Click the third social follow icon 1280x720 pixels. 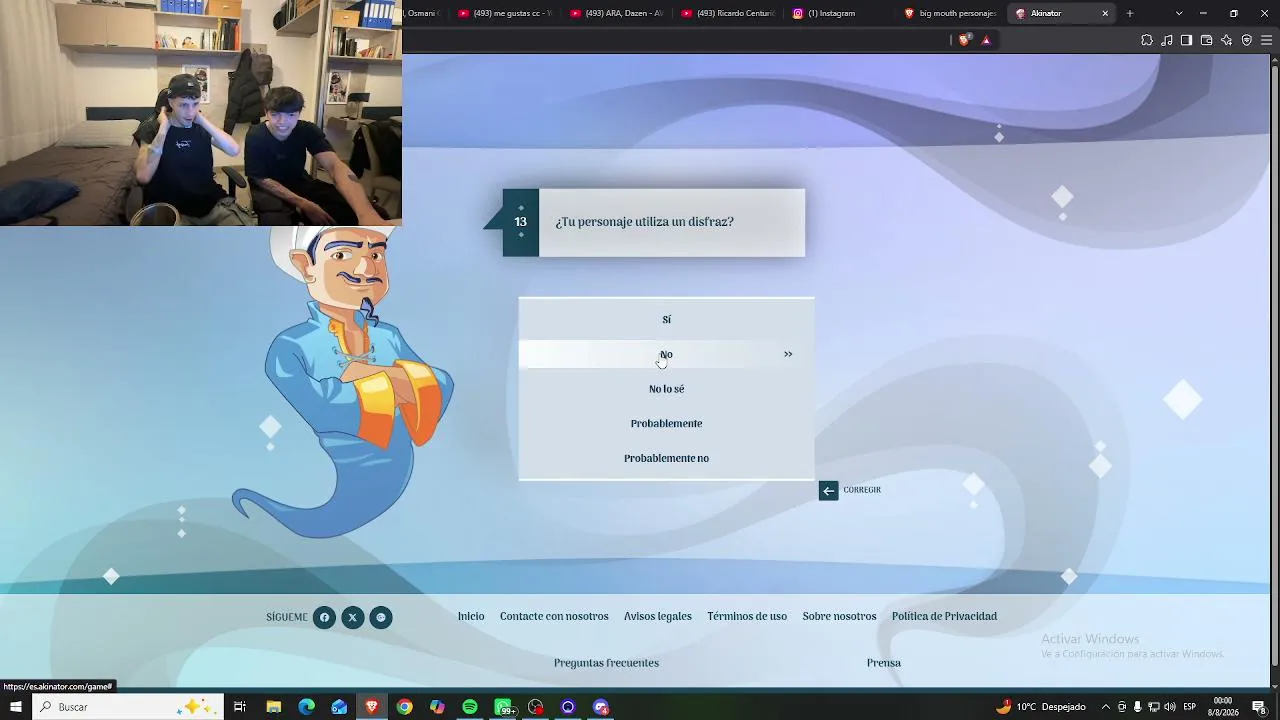tap(381, 618)
